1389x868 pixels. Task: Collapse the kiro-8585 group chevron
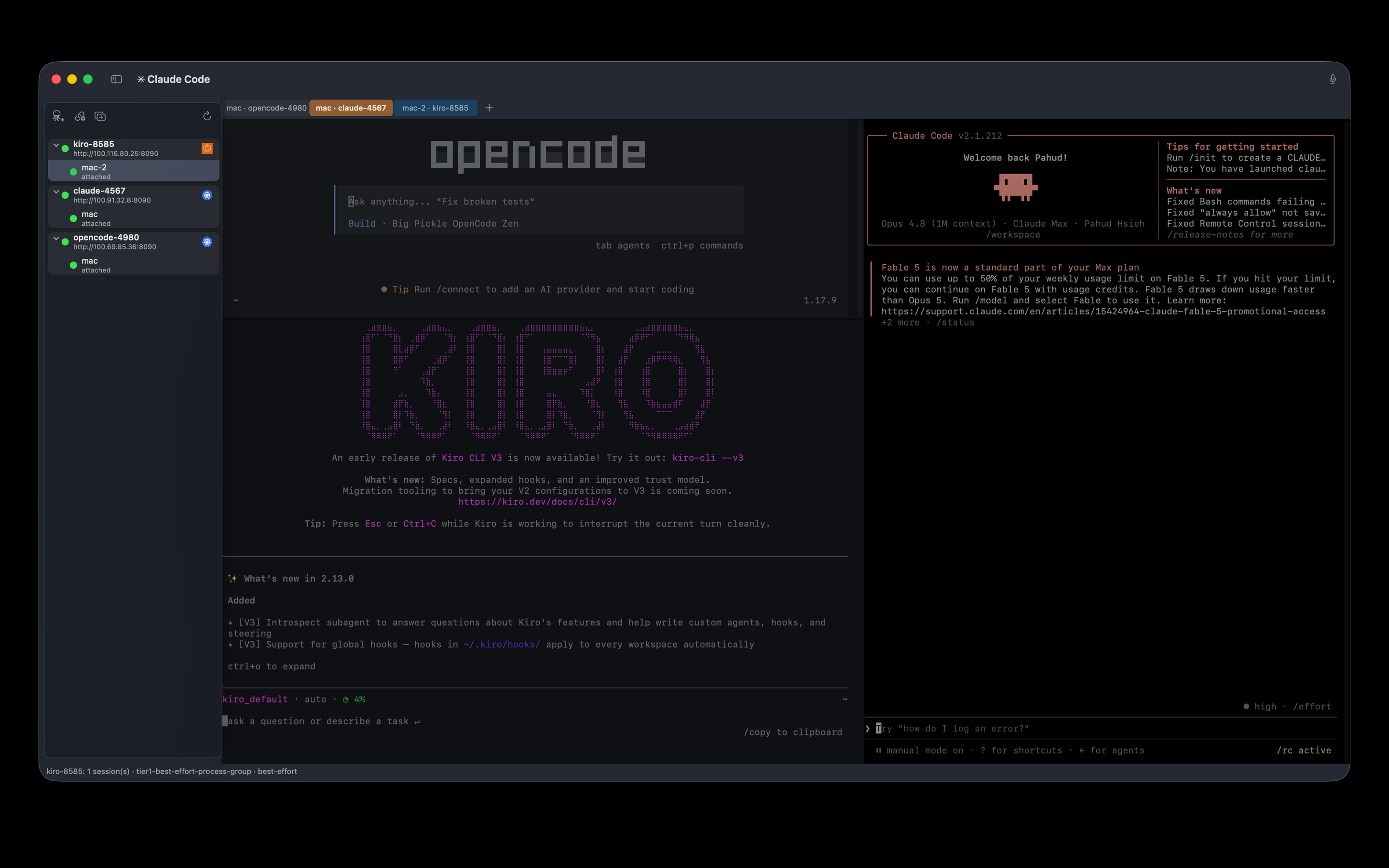click(56, 145)
